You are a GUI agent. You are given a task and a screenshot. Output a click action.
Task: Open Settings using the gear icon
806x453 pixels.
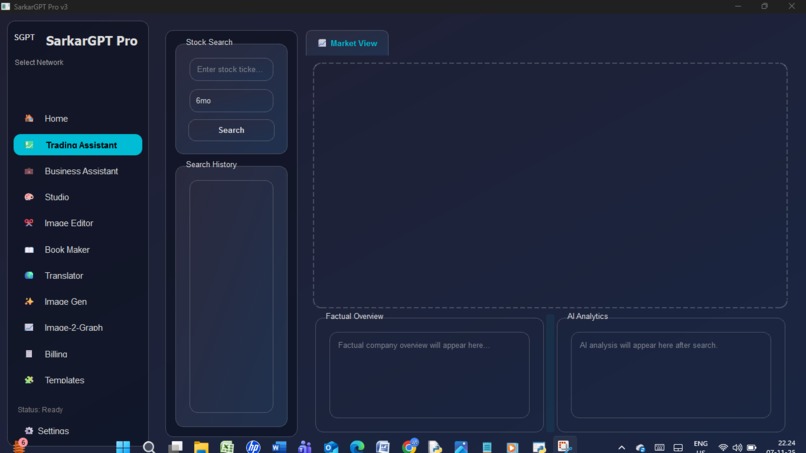point(29,431)
